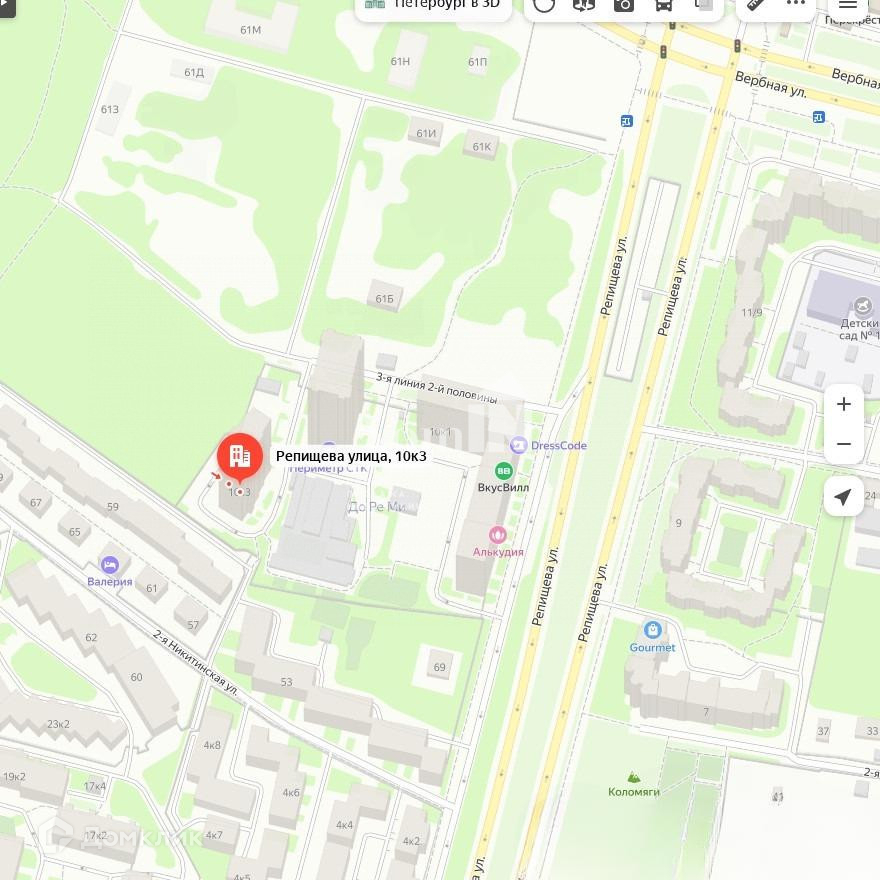The height and width of the screenshot is (880, 880).
Task: Click the Репищева улица, 10к3 address label
Action: coord(351,456)
